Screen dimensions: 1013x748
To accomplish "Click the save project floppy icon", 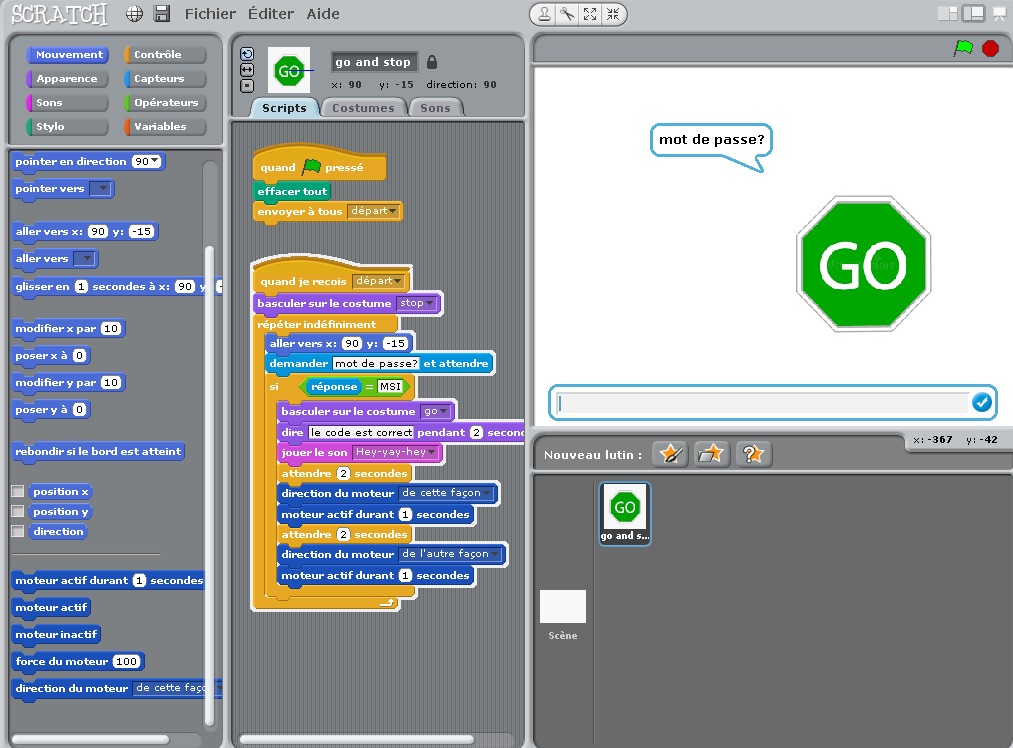I will (x=162, y=14).
